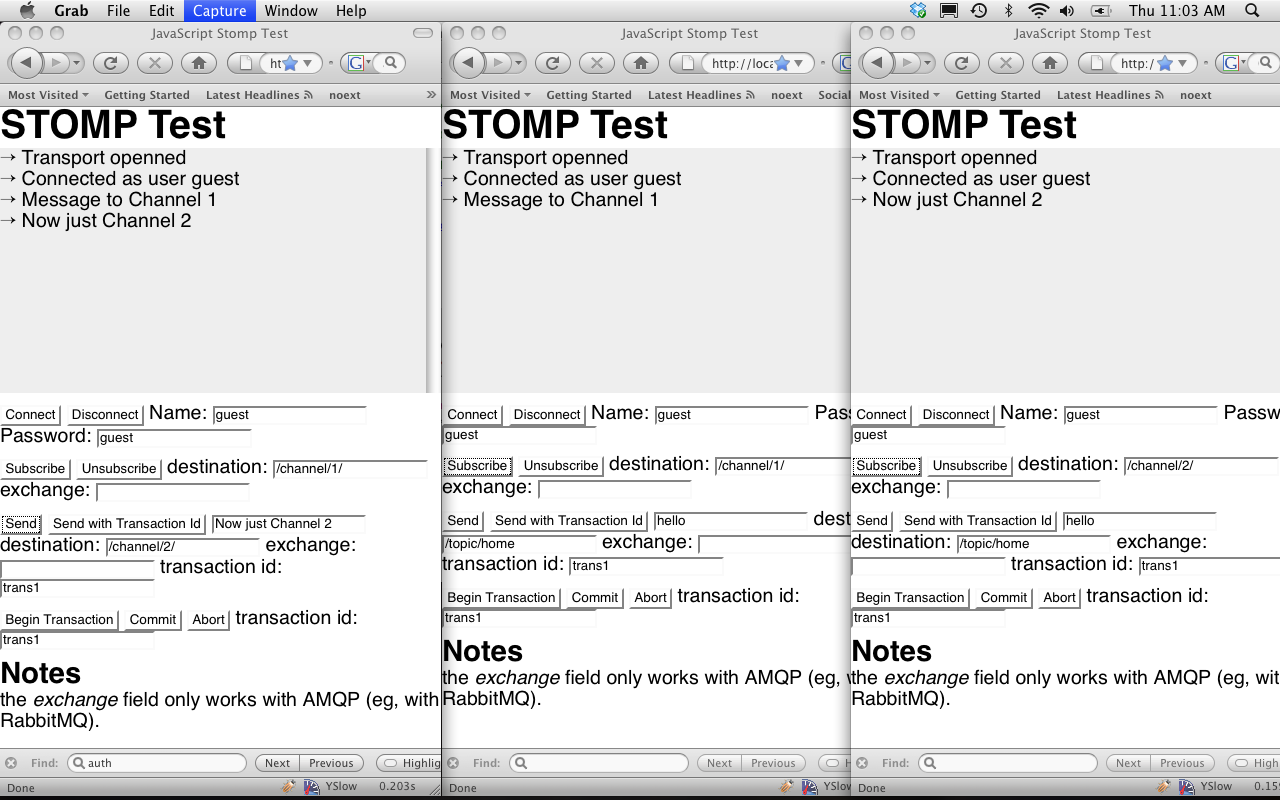Open the Capture menu
Image resolution: width=1280 pixels, height=800 pixels.
tap(219, 10)
